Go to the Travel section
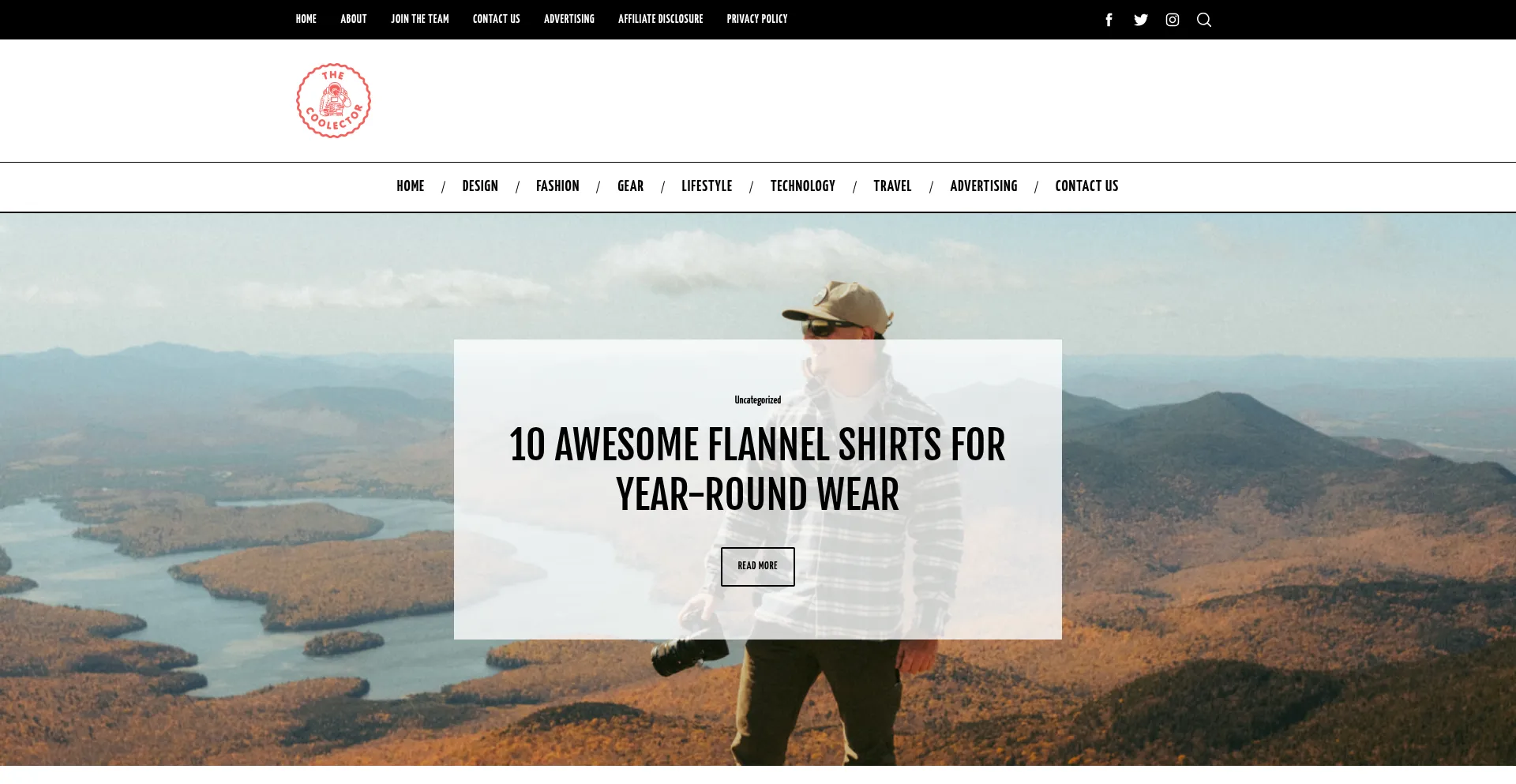 tap(892, 186)
